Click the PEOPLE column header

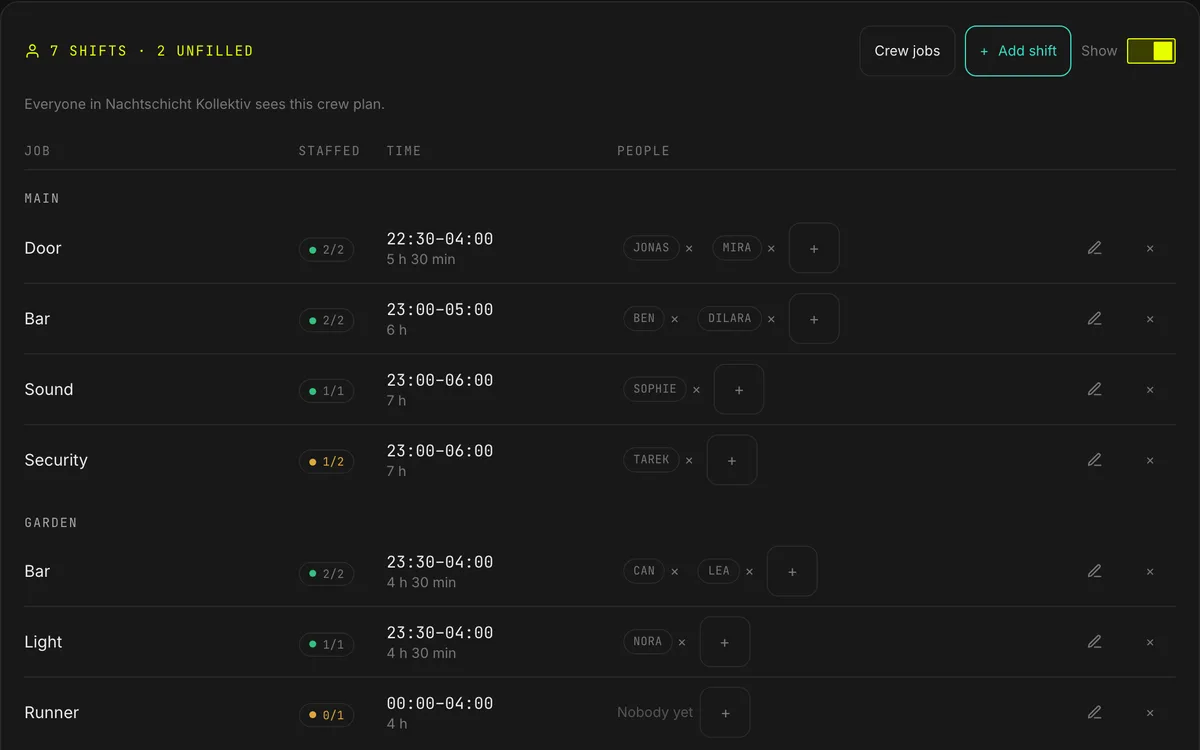[x=643, y=151]
